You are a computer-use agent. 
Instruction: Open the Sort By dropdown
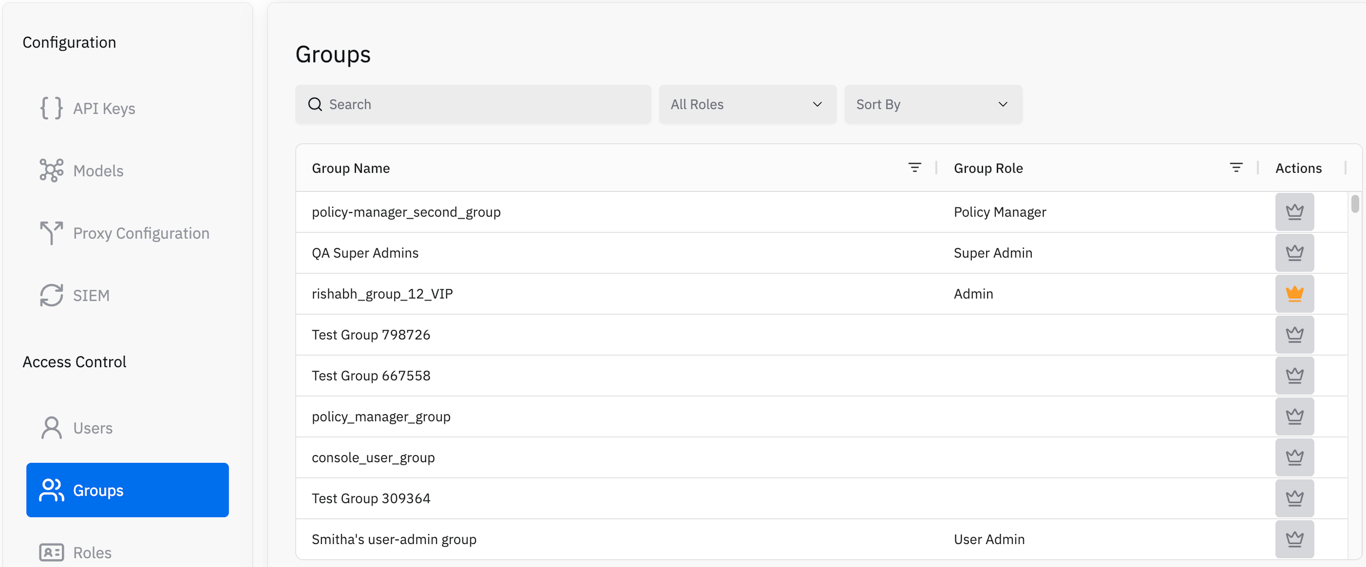[933, 104]
